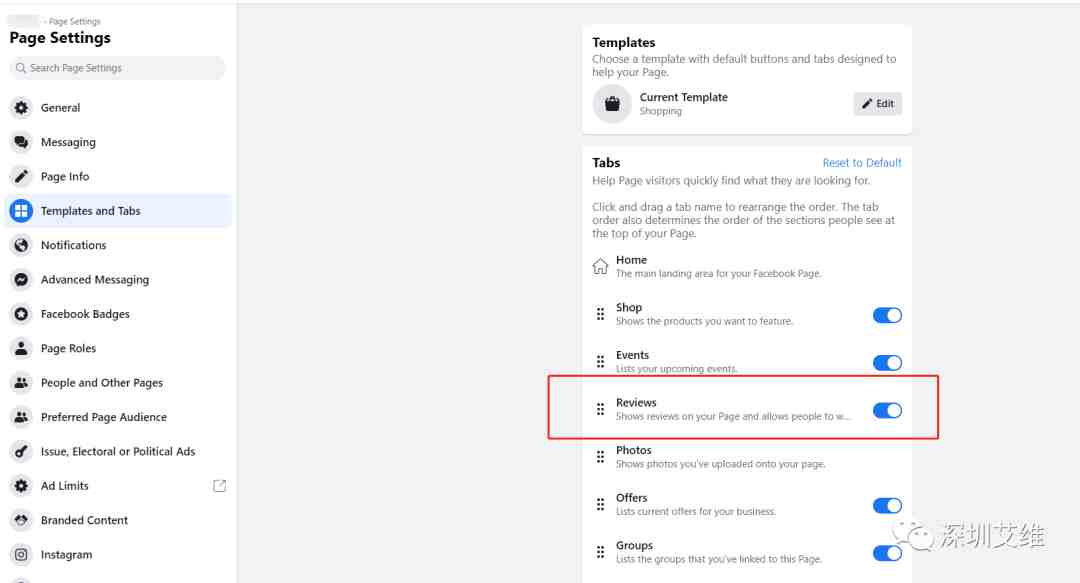Click the Notifications globe icon

[21, 245]
